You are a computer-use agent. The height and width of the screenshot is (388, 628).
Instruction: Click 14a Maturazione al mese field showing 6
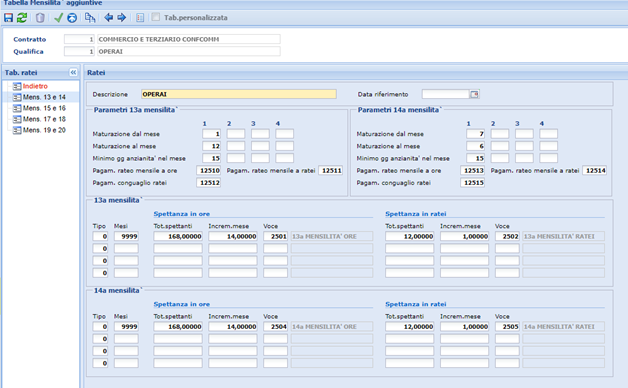pyautogui.click(x=475, y=146)
